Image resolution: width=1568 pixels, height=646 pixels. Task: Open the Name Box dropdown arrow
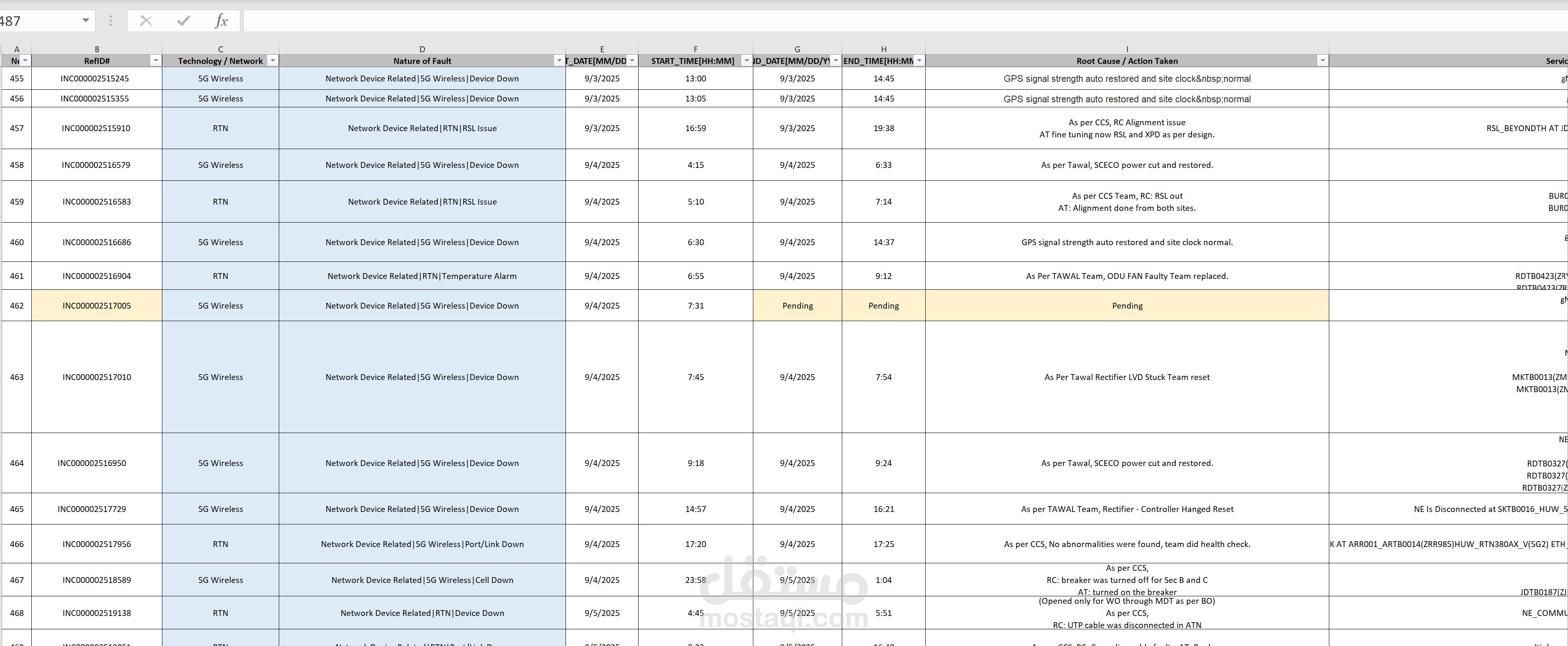tap(86, 21)
